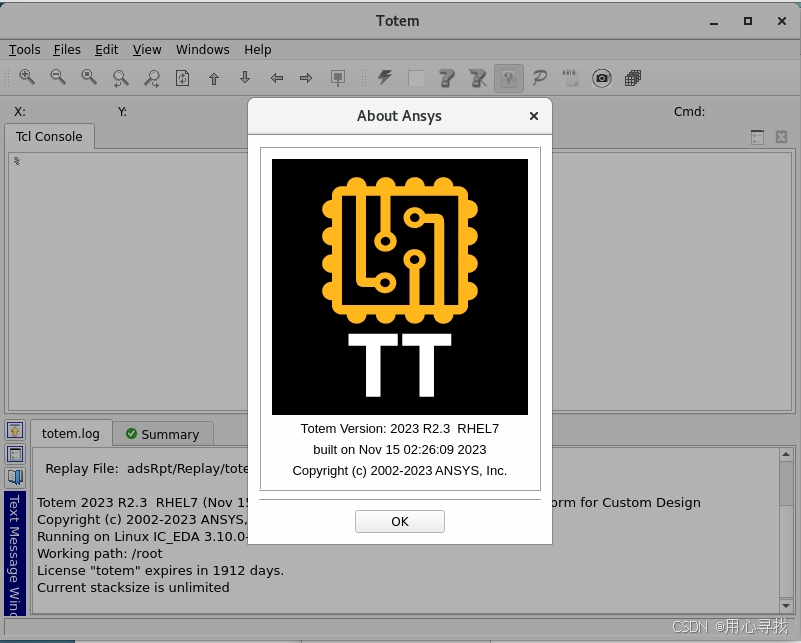Click the 'Y:' coordinate label
The width and height of the screenshot is (801, 643).
click(x=123, y=111)
